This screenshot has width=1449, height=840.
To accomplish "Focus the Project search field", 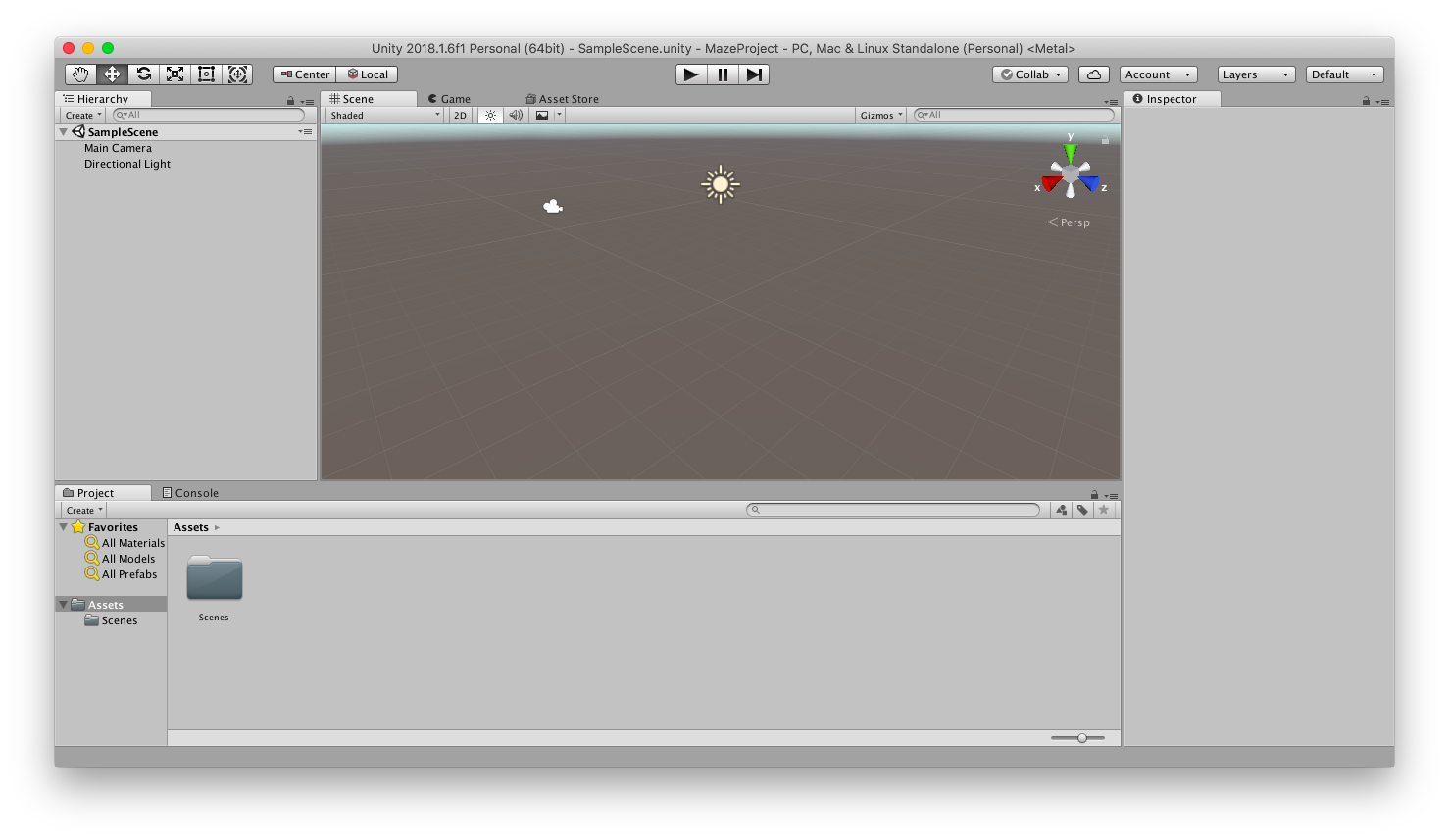I will [x=893, y=510].
